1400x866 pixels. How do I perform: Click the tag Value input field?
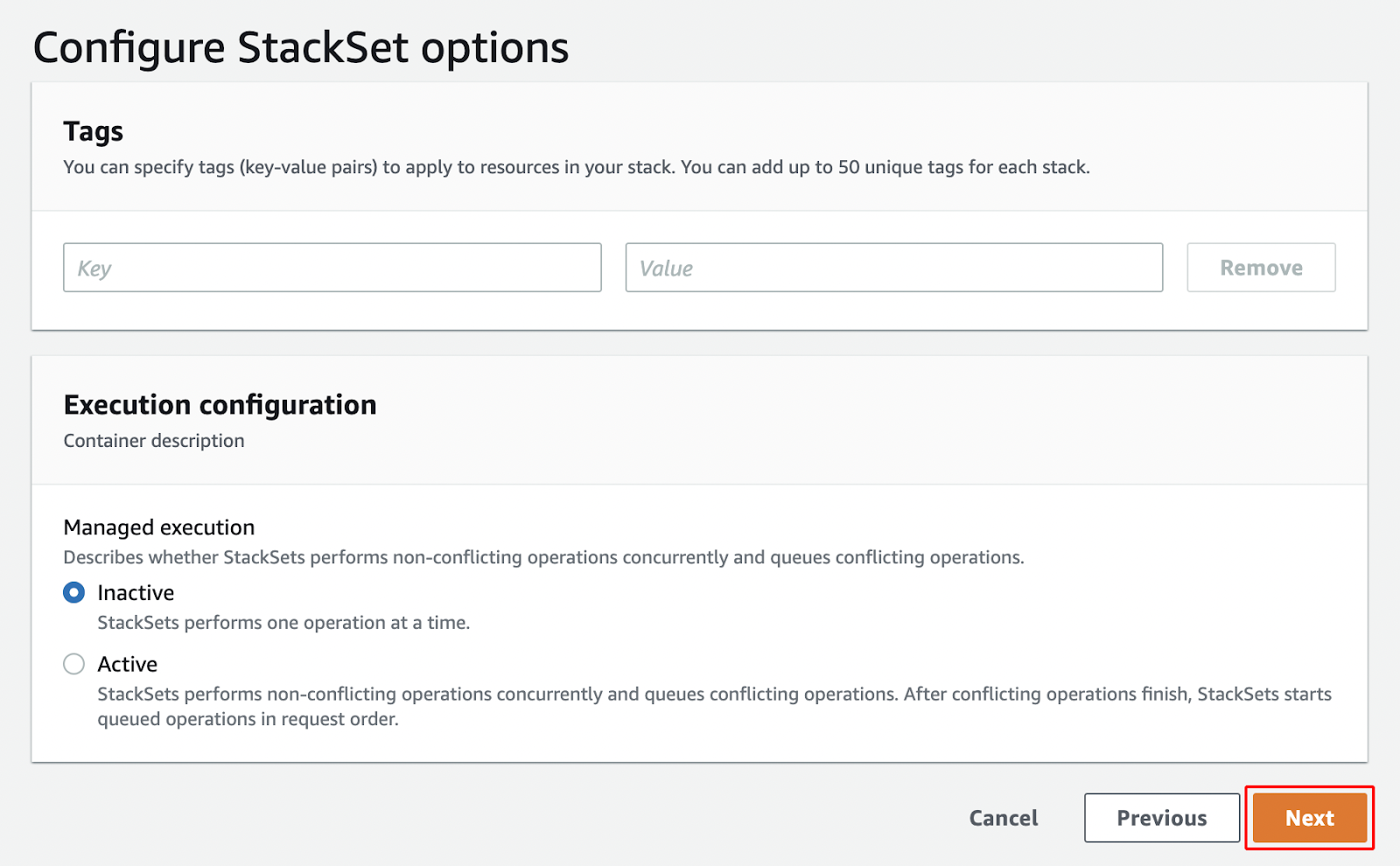click(x=894, y=268)
